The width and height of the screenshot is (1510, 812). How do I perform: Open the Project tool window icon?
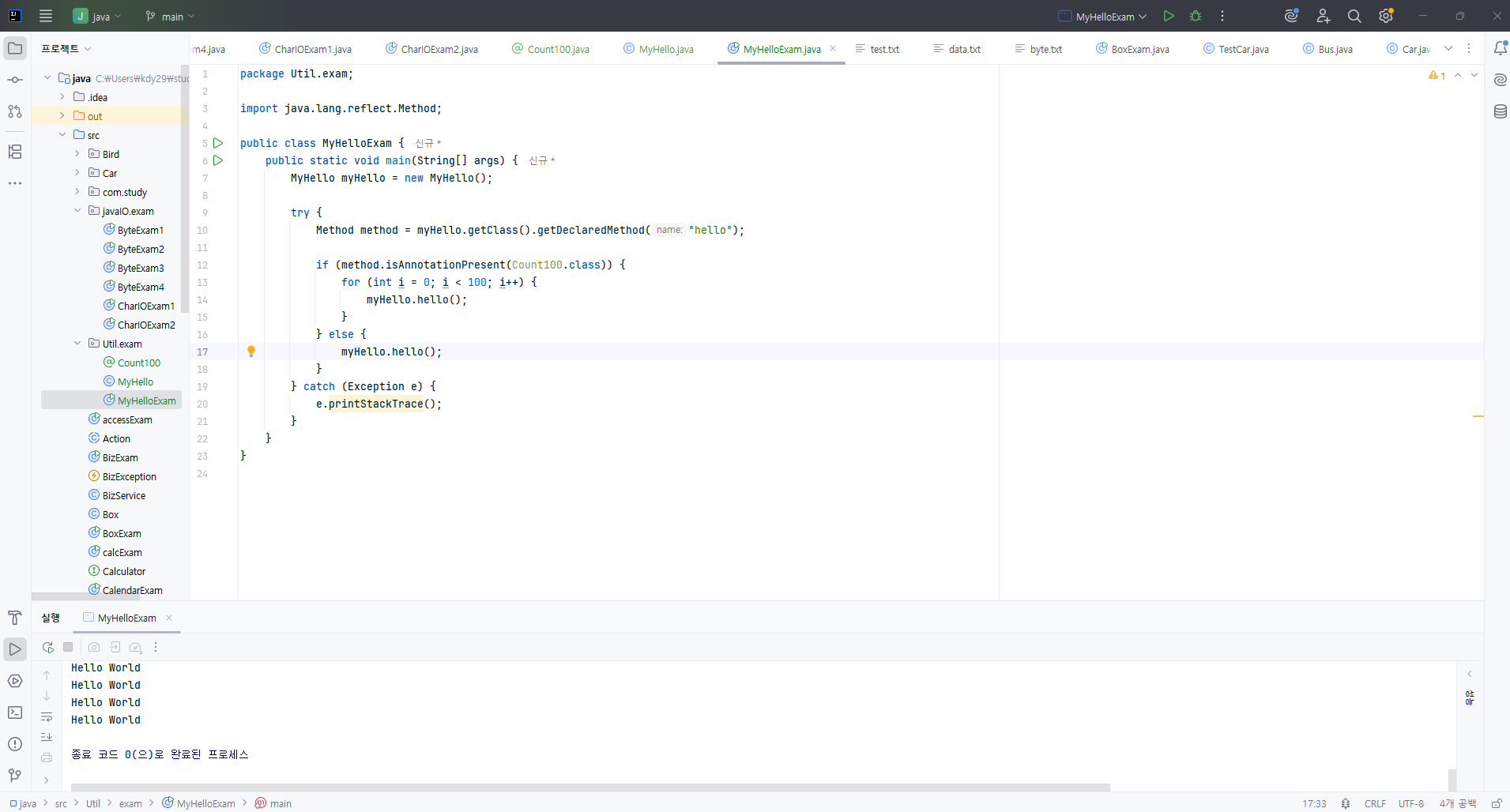[x=15, y=48]
